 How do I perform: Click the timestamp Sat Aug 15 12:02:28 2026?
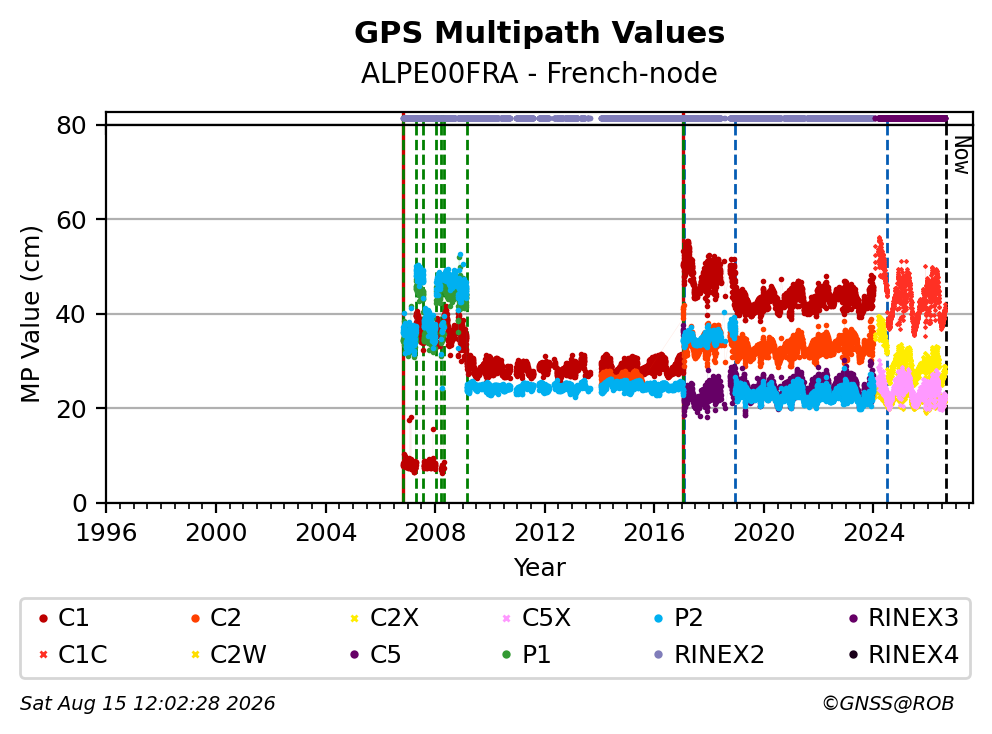coord(147,704)
